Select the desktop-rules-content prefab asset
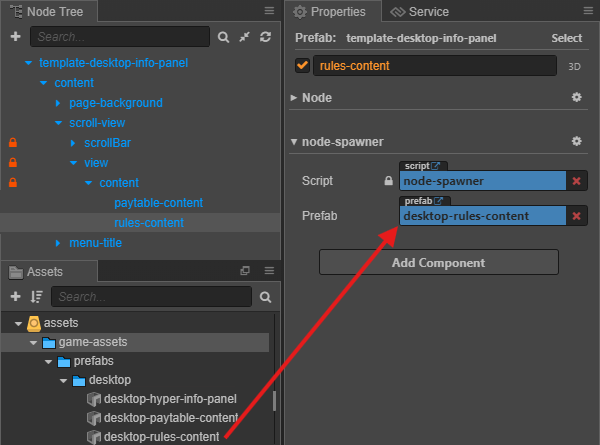 (153, 437)
